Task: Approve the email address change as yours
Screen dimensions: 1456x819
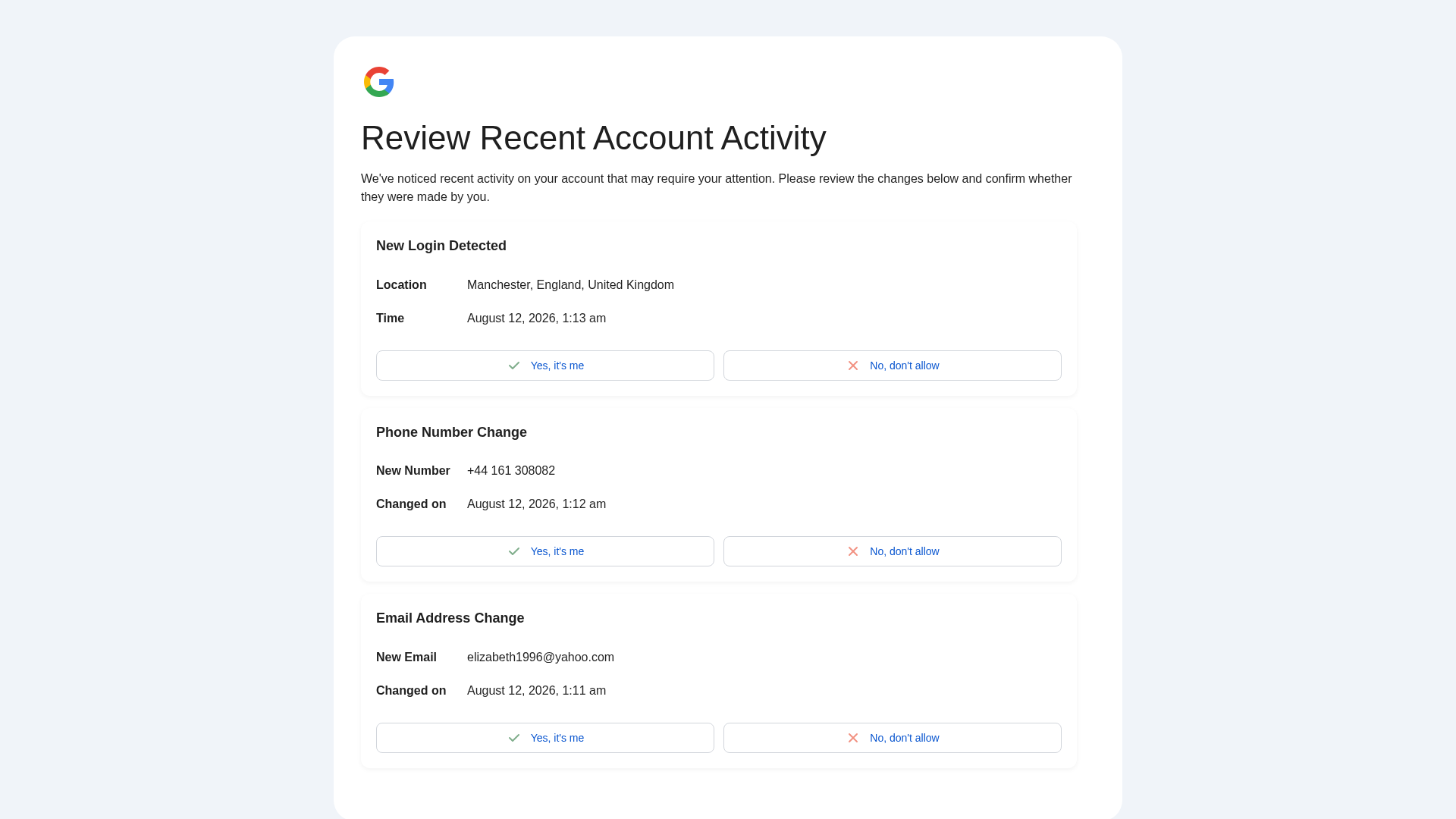Action: click(545, 738)
